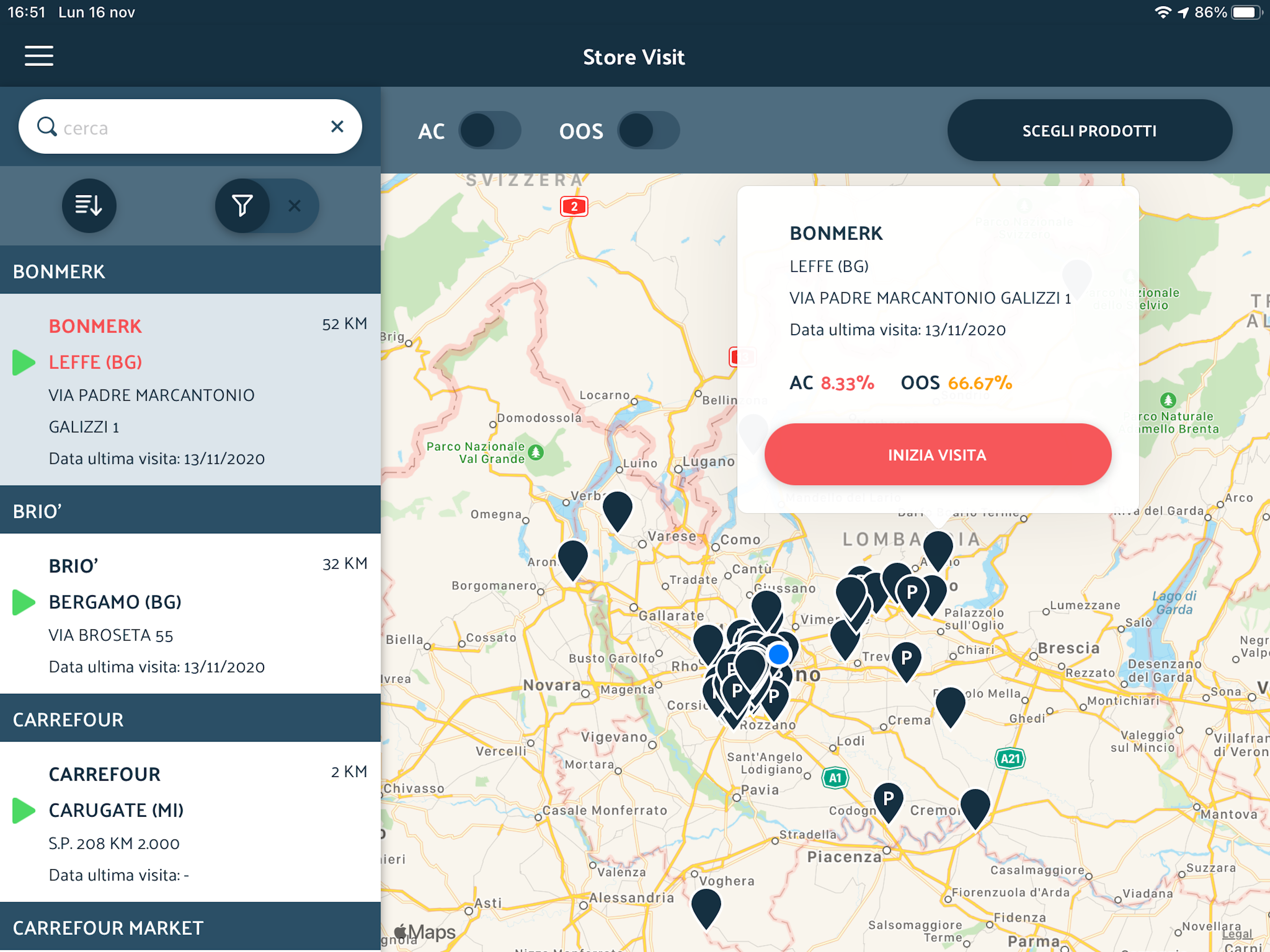Tap the 52 KM distance label
The width and height of the screenshot is (1270, 952).
coord(344,324)
